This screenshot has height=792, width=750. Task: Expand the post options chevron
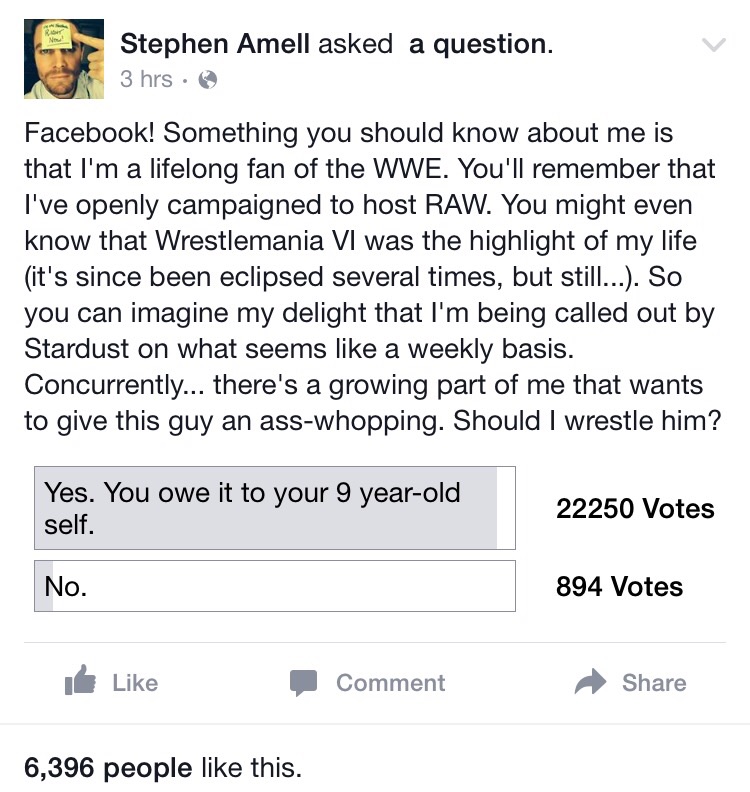click(x=713, y=45)
